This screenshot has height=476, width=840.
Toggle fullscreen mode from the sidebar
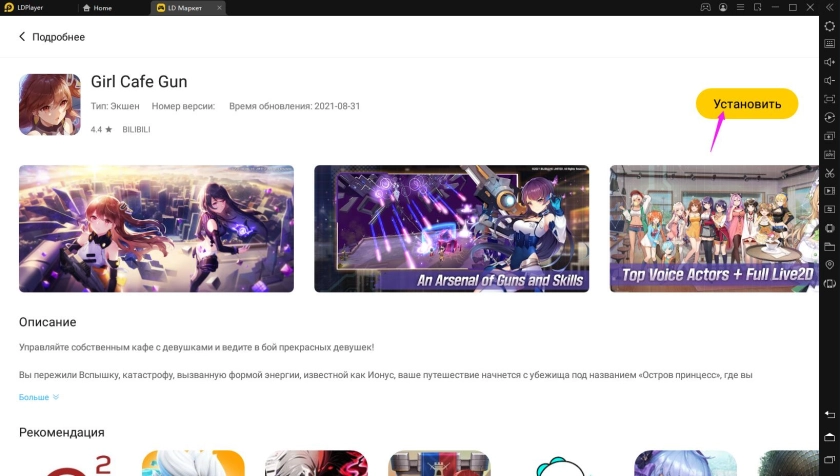829,99
